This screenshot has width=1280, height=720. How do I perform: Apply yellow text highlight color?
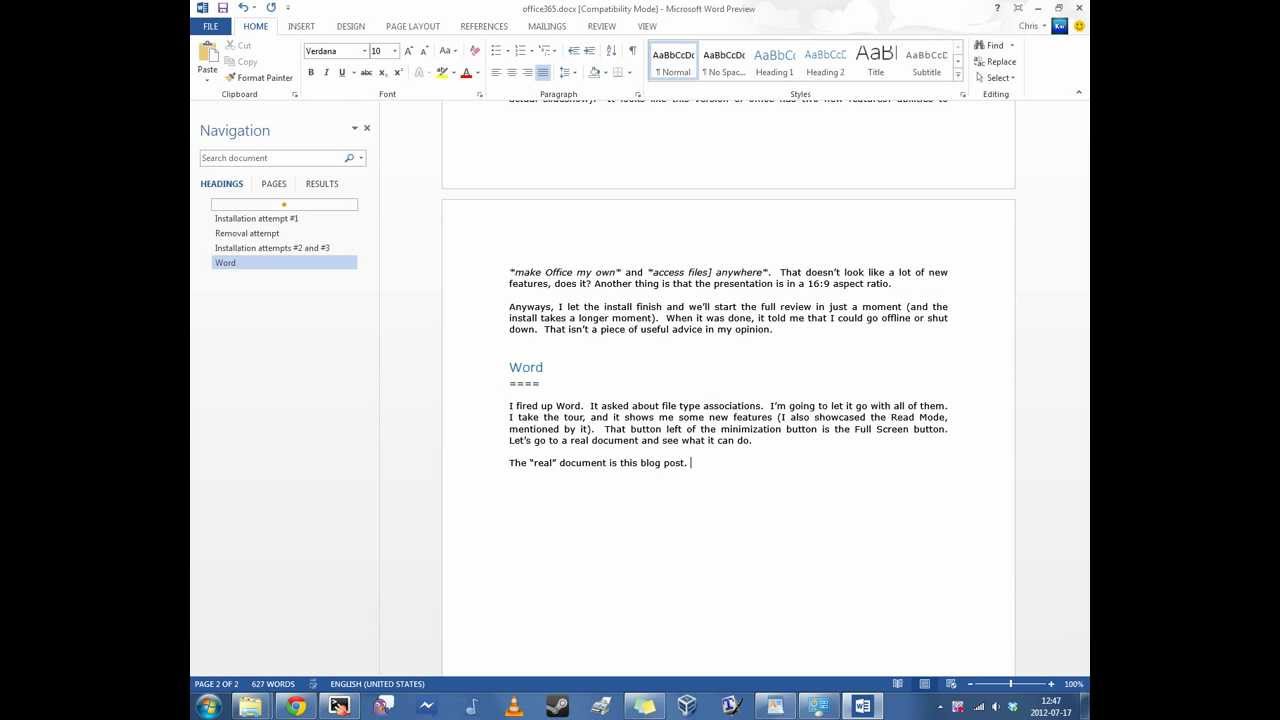[x=441, y=73]
